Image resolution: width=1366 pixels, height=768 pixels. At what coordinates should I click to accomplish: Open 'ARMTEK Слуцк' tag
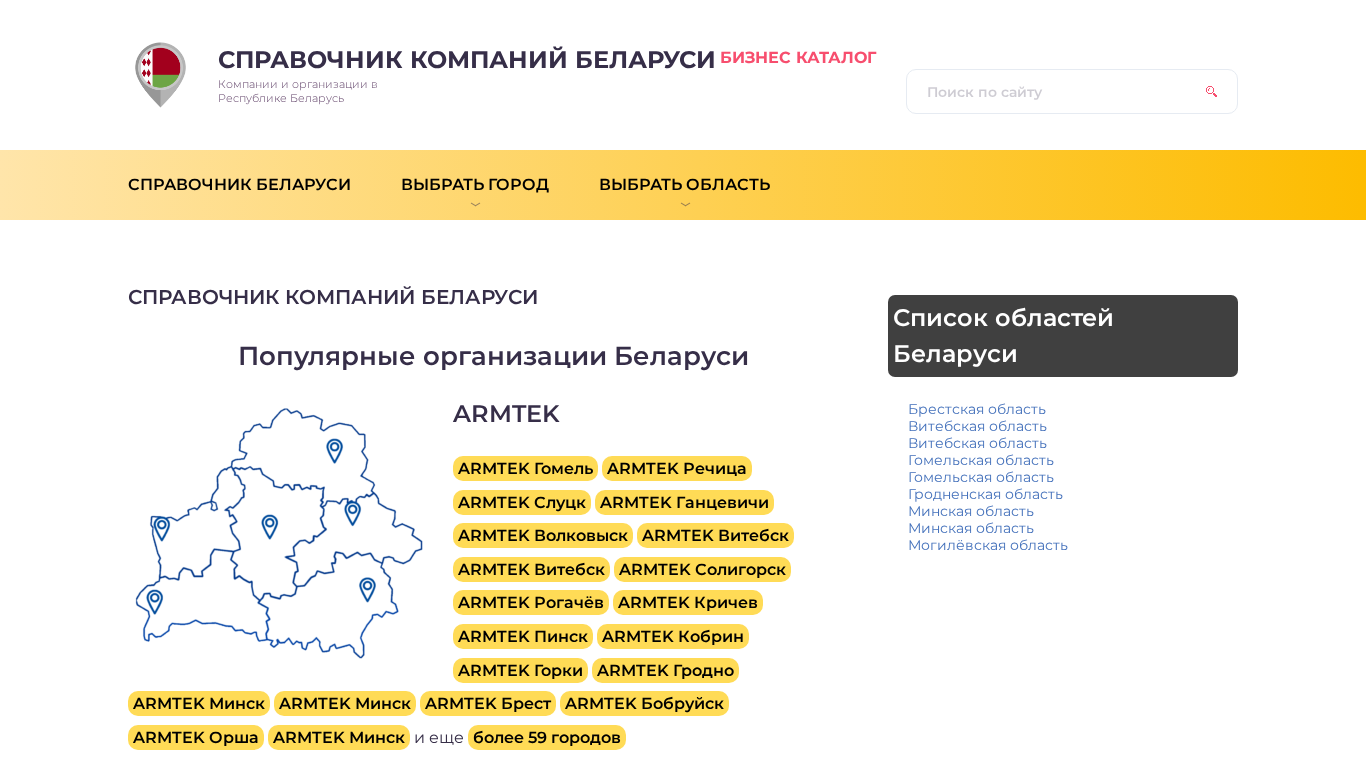tap(522, 502)
